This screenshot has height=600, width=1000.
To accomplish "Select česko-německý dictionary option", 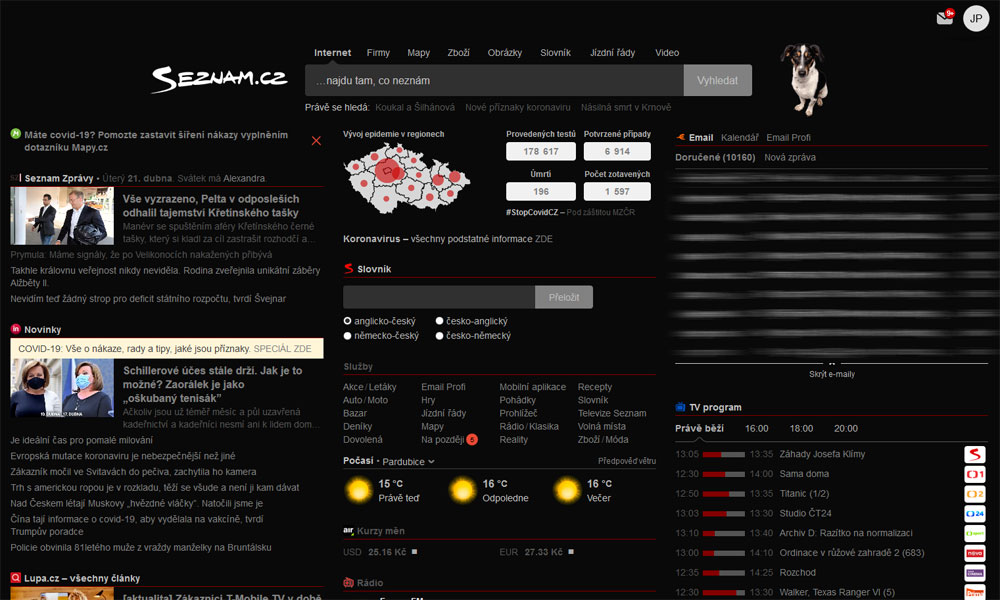I will click(439, 335).
